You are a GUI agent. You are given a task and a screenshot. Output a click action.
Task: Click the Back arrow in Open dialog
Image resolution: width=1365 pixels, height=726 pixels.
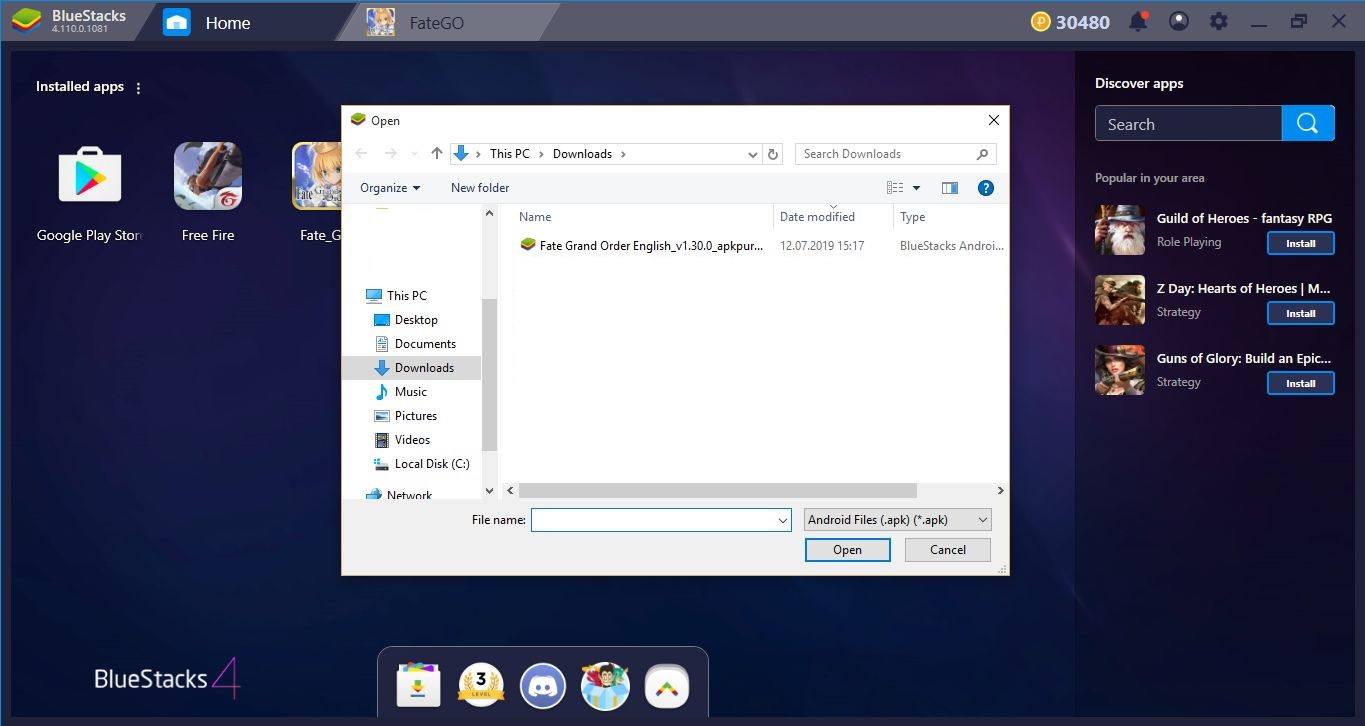click(361, 154)
